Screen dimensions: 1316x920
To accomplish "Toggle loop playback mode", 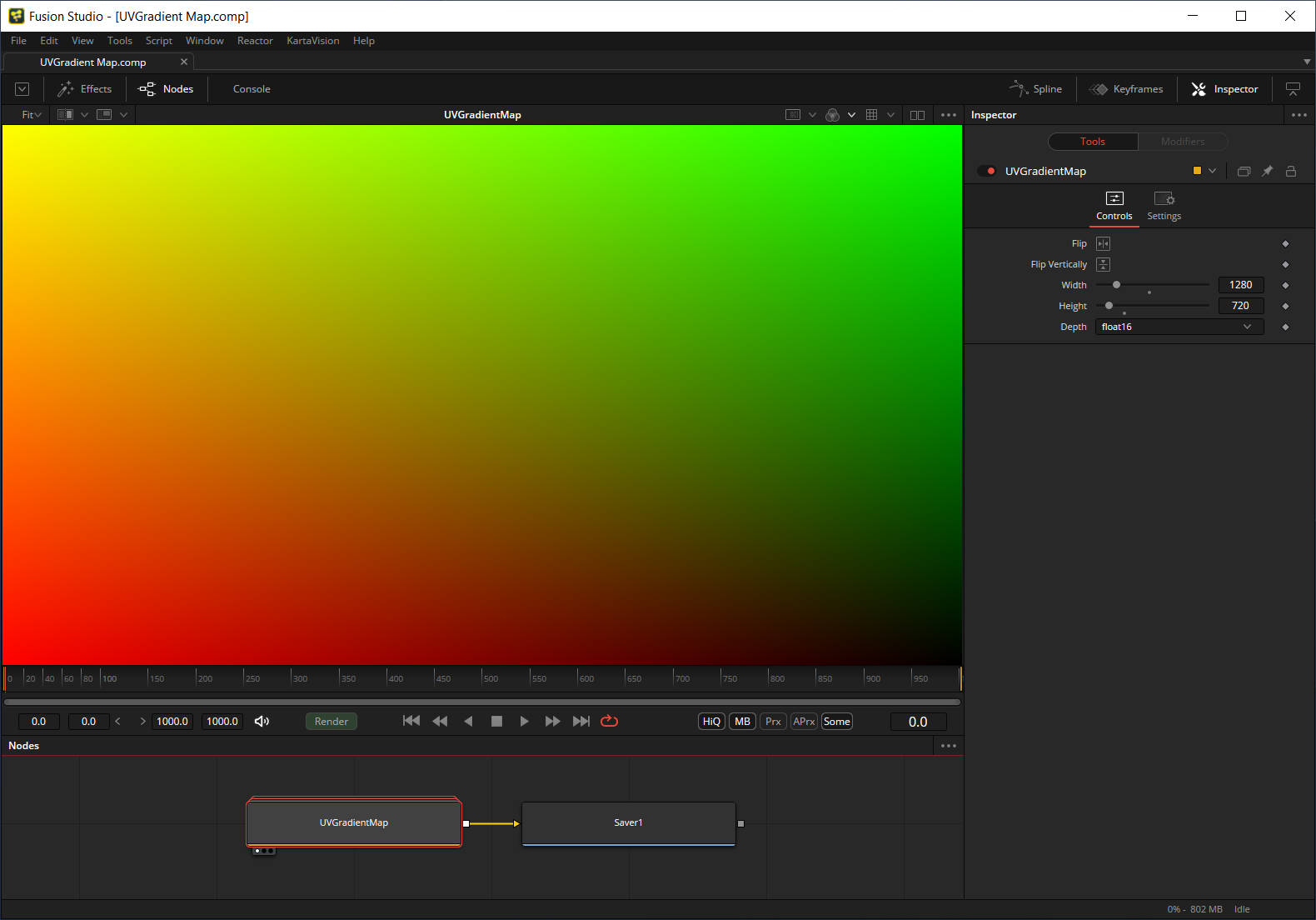I will point(609,722).
